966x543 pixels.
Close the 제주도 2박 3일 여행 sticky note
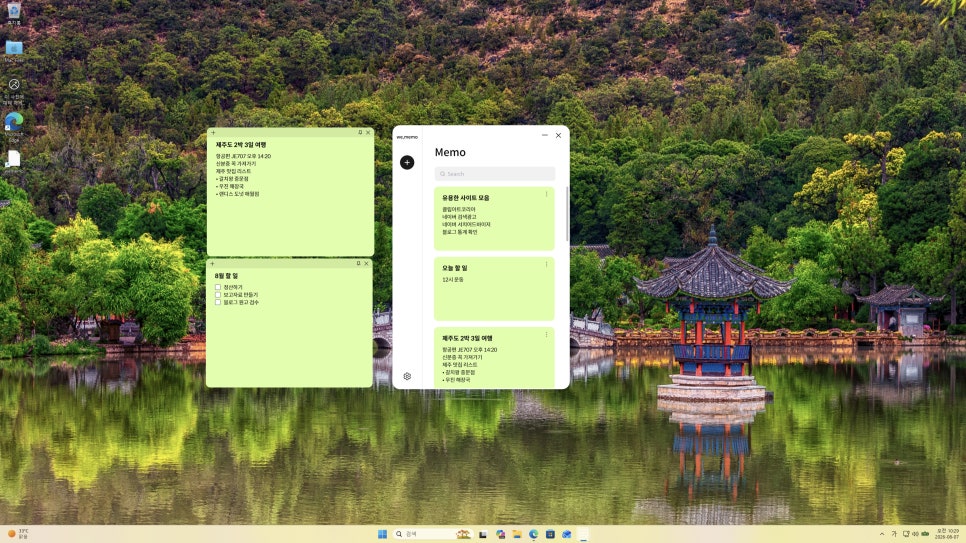coord(368,133)
